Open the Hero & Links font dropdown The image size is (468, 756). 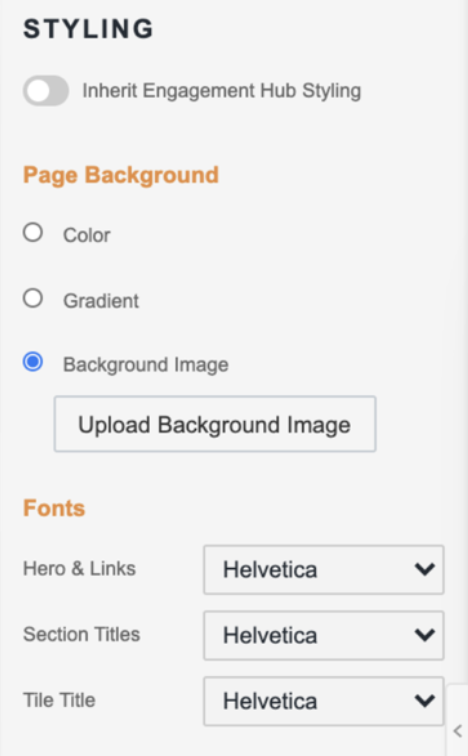pos(323,569)
